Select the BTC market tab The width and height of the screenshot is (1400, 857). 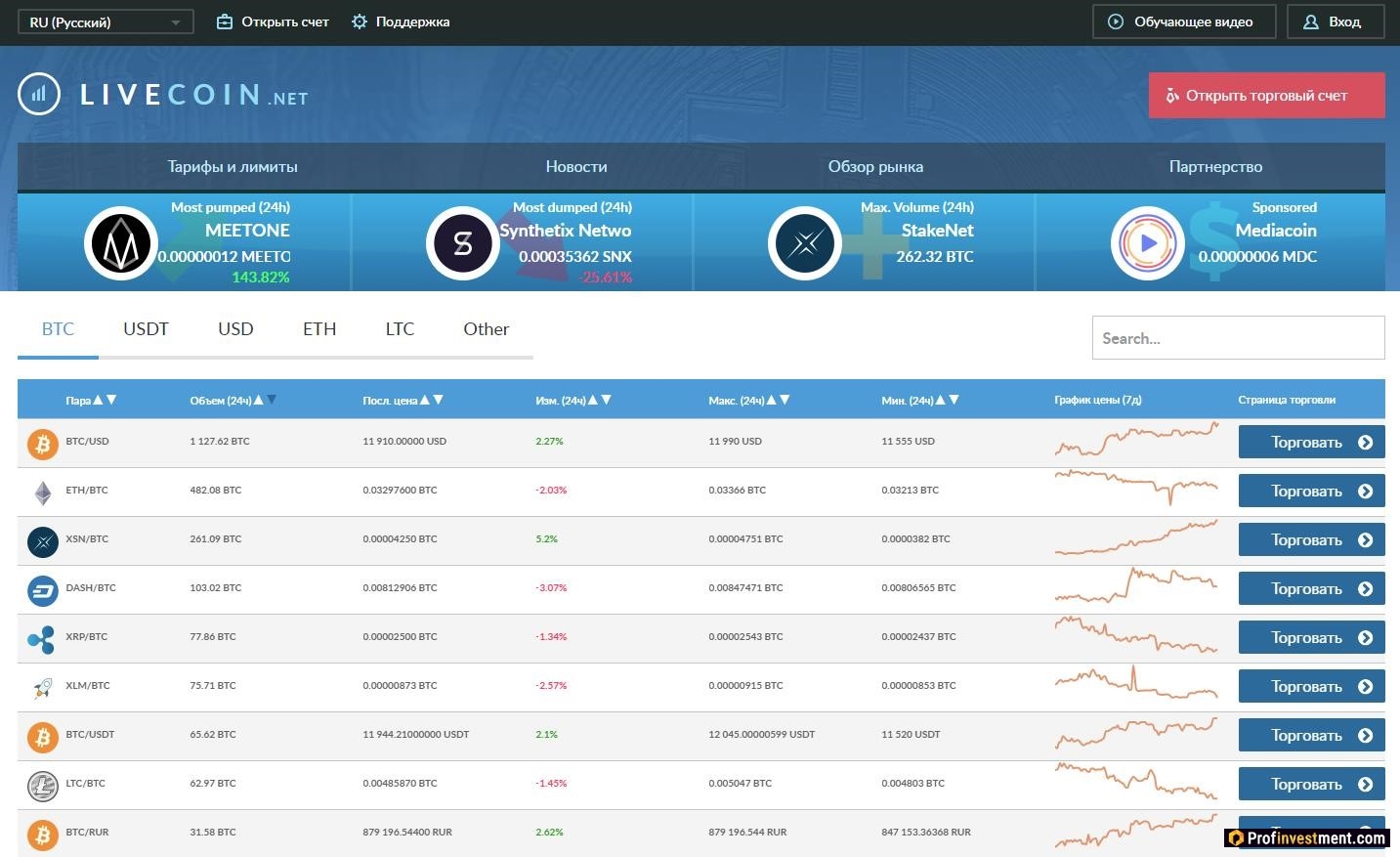coord(58,329)
